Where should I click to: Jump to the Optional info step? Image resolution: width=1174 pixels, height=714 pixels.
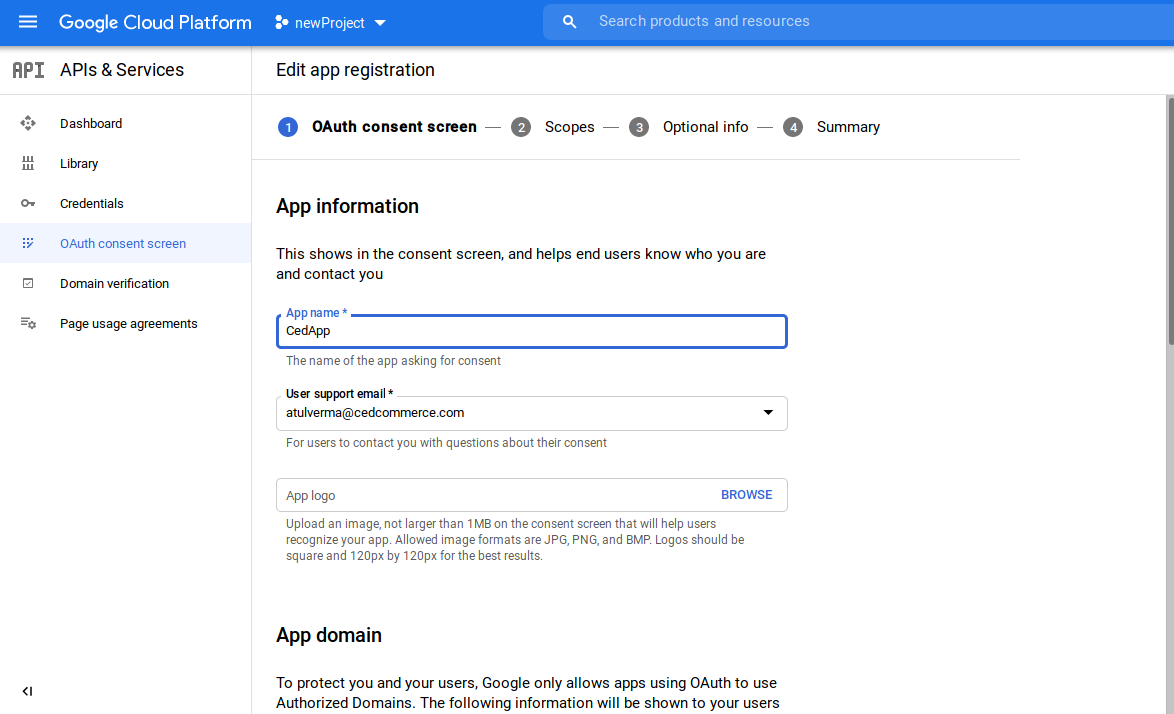pos(705,127)
